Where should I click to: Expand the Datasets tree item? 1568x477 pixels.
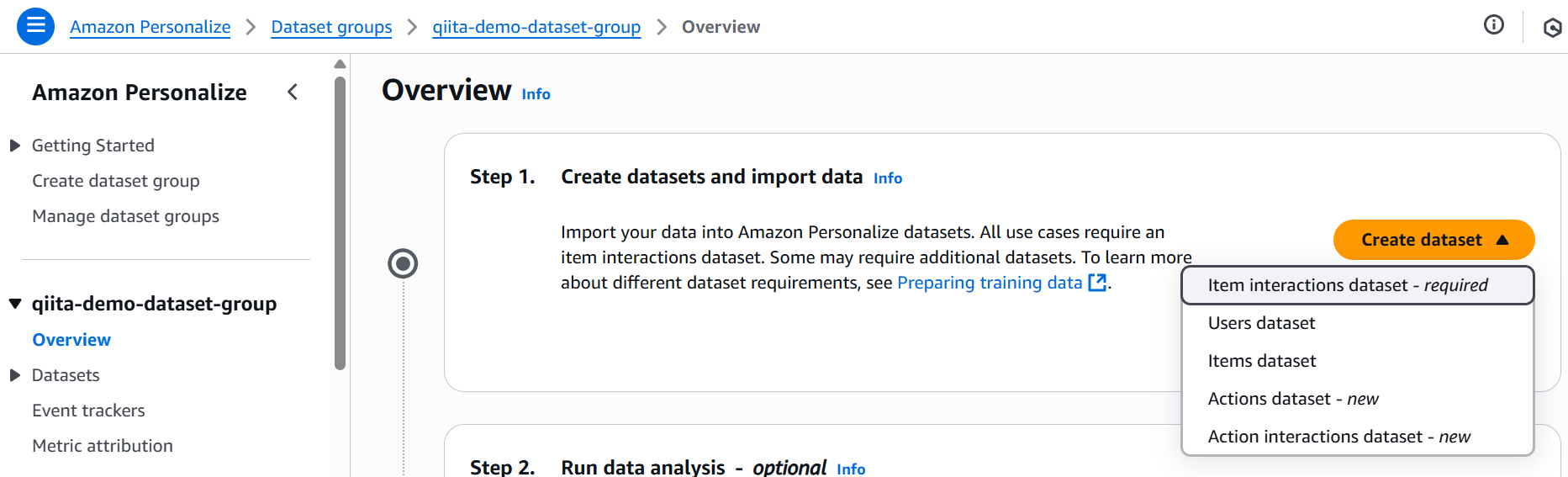click(x=15, y=375)
